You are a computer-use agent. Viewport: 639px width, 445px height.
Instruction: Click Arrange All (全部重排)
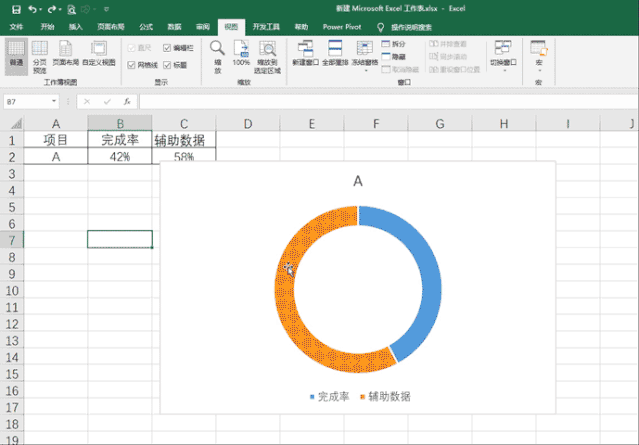(335, 53)
